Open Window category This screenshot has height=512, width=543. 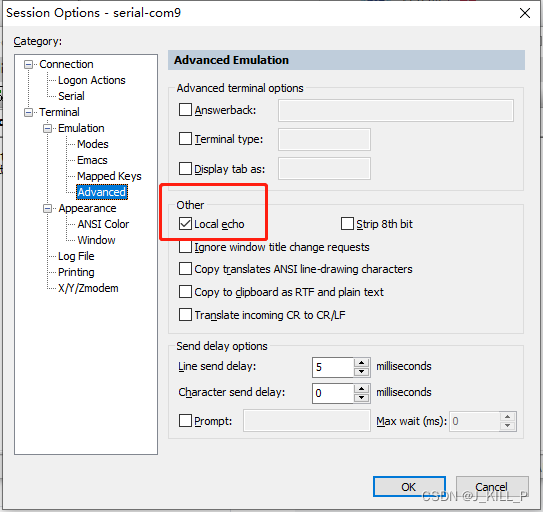(96, 240)
